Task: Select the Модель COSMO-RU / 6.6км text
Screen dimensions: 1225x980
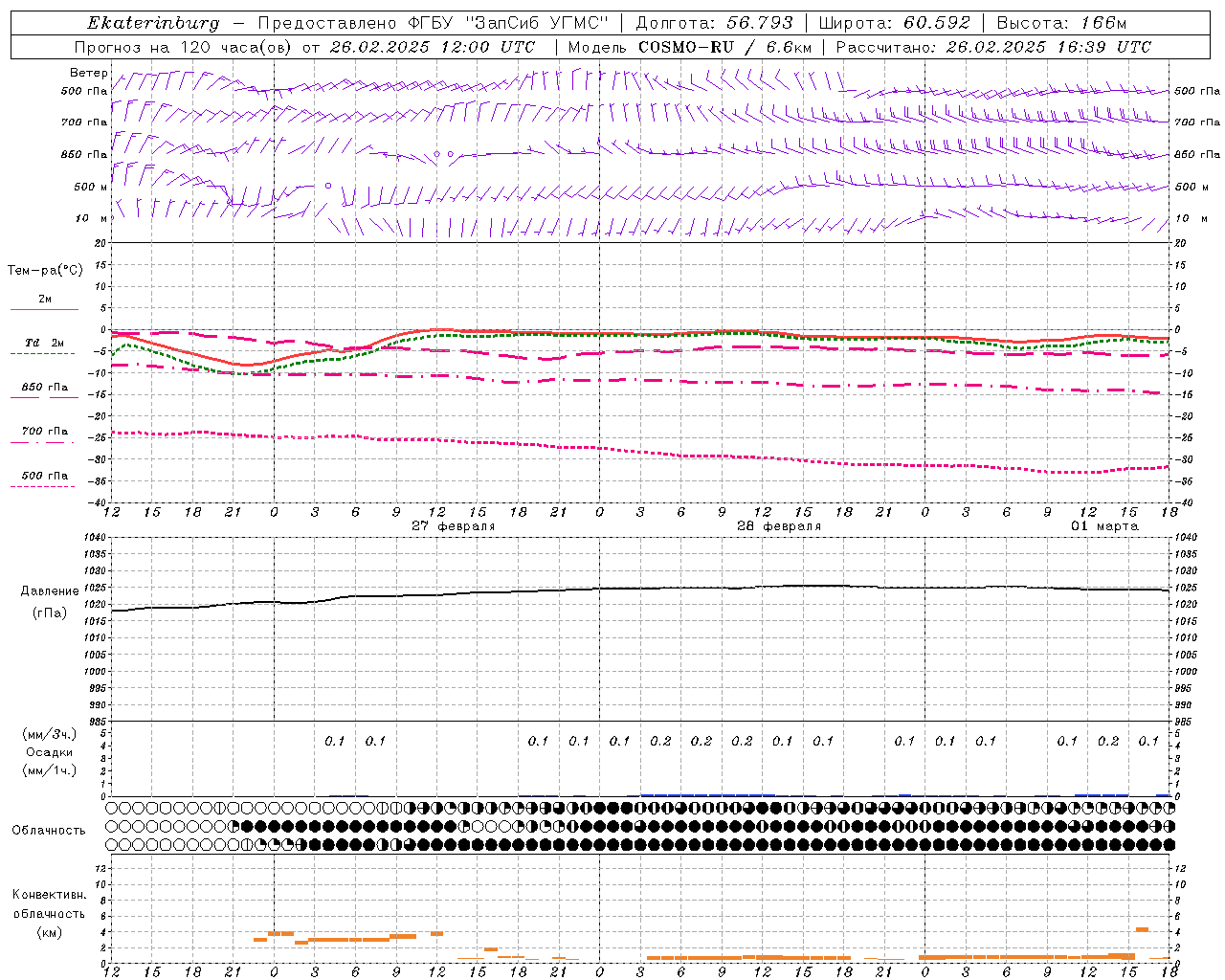Action: click(x=690, y=47)
